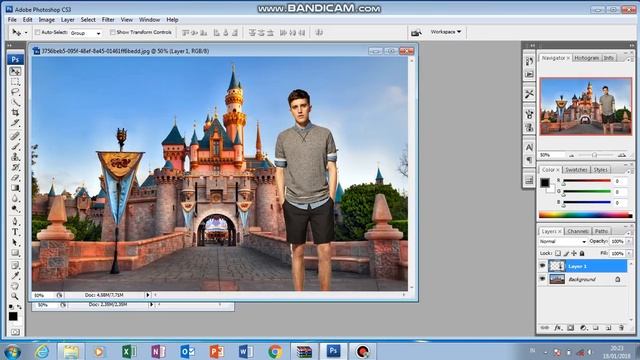Switch to the Channels tab
This screenshot has height=360, width=640.
tap(578, 231)
